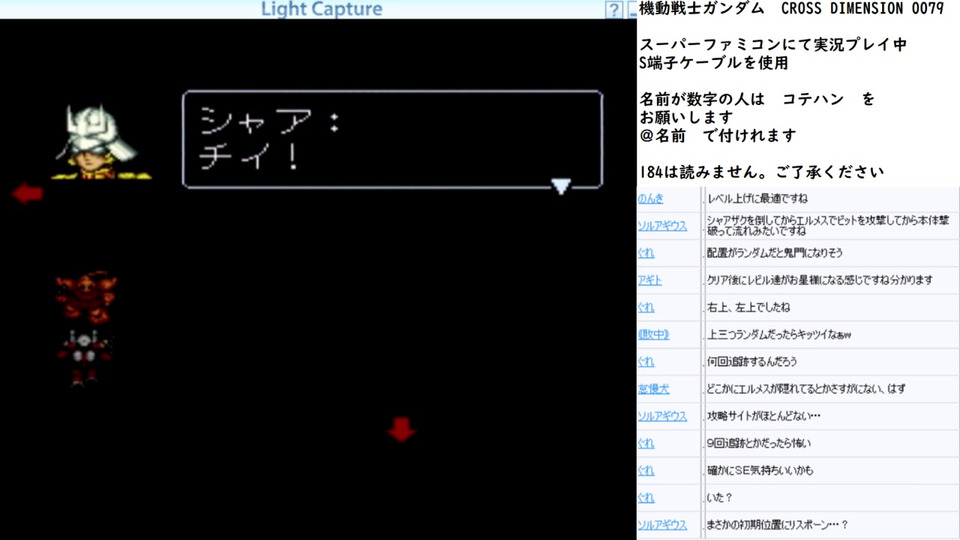Click the Light Capture window title
960x540 pixels.
tap(321, 9)
